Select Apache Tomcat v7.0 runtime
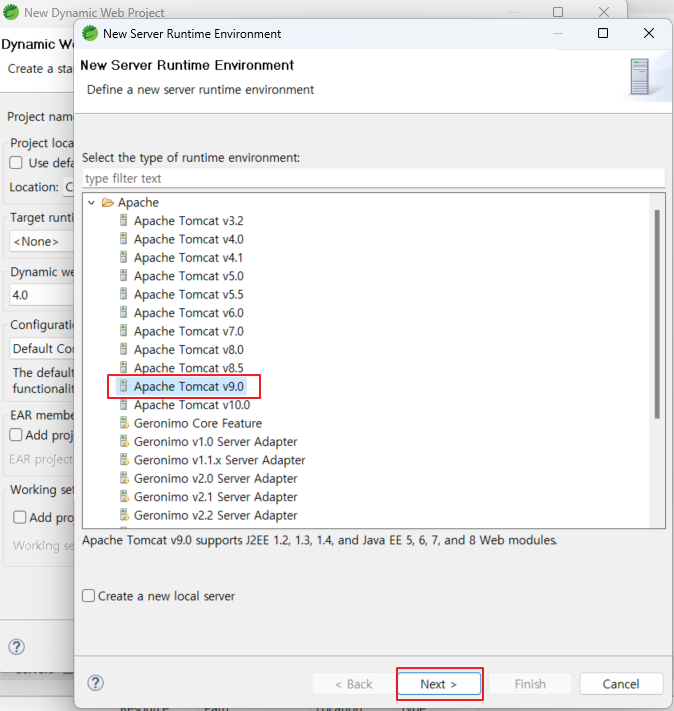 189,331
